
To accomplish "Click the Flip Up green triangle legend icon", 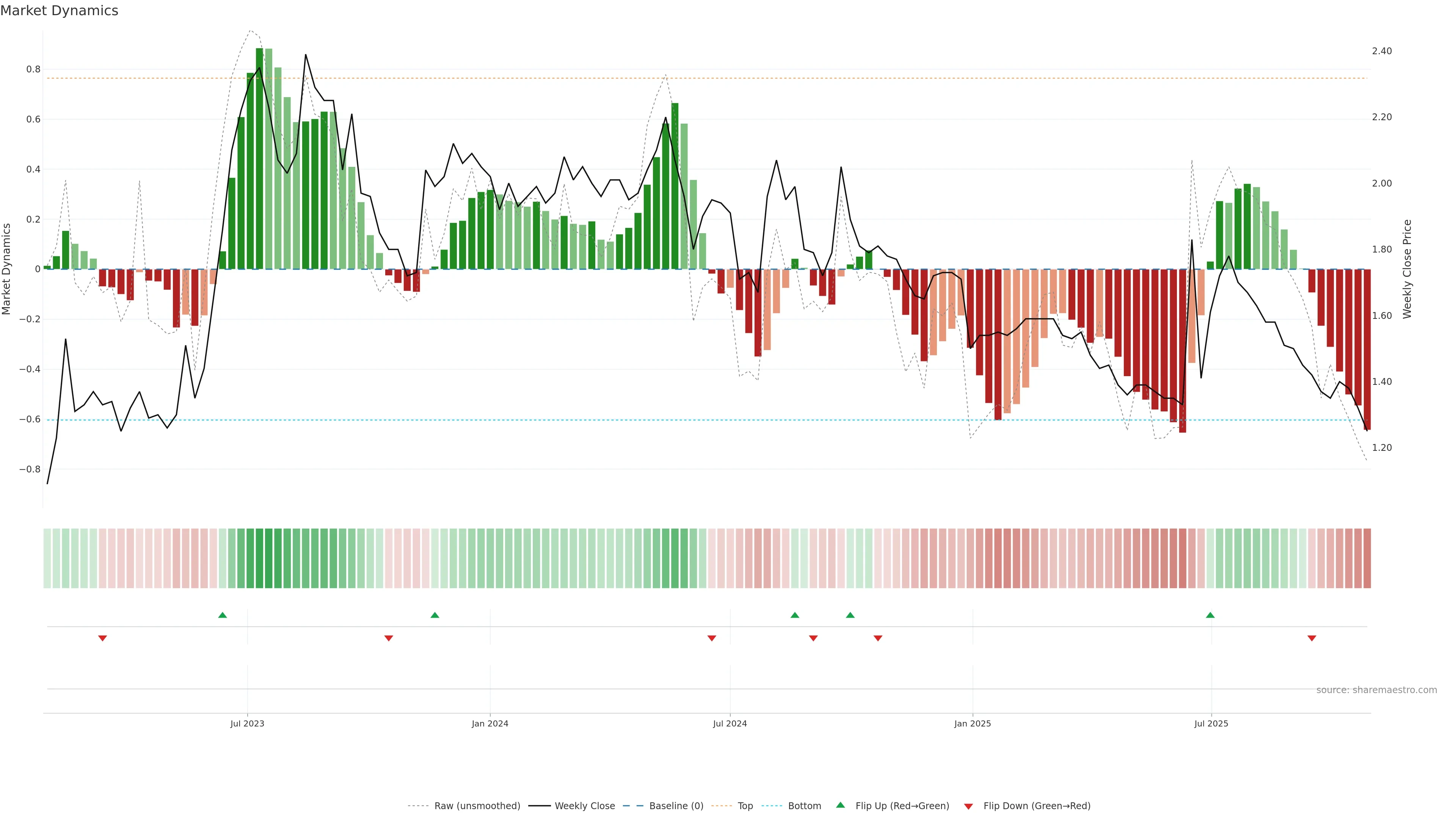I will [x=840, y=805].
